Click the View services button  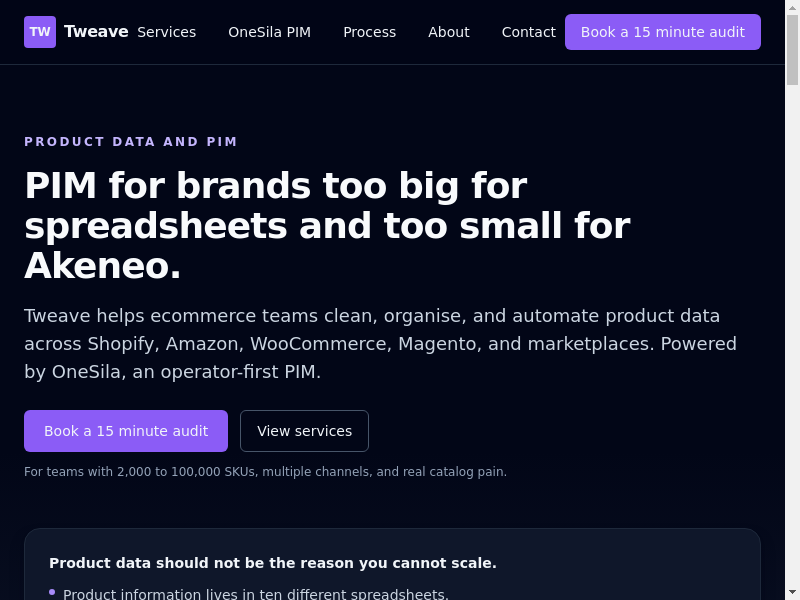click(304, 431)
